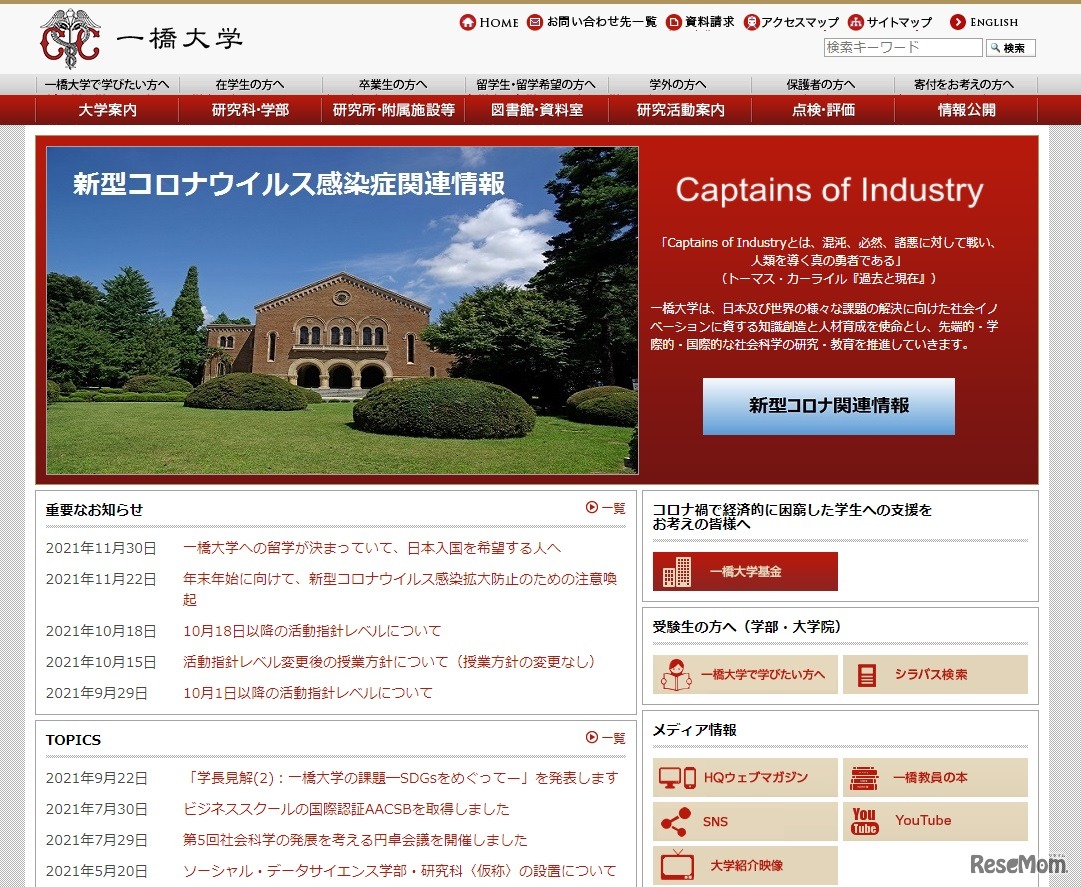Open the 2021年11月30日 留学 entry notice
The image size is (1081, 887).
(x=372, y=548)
